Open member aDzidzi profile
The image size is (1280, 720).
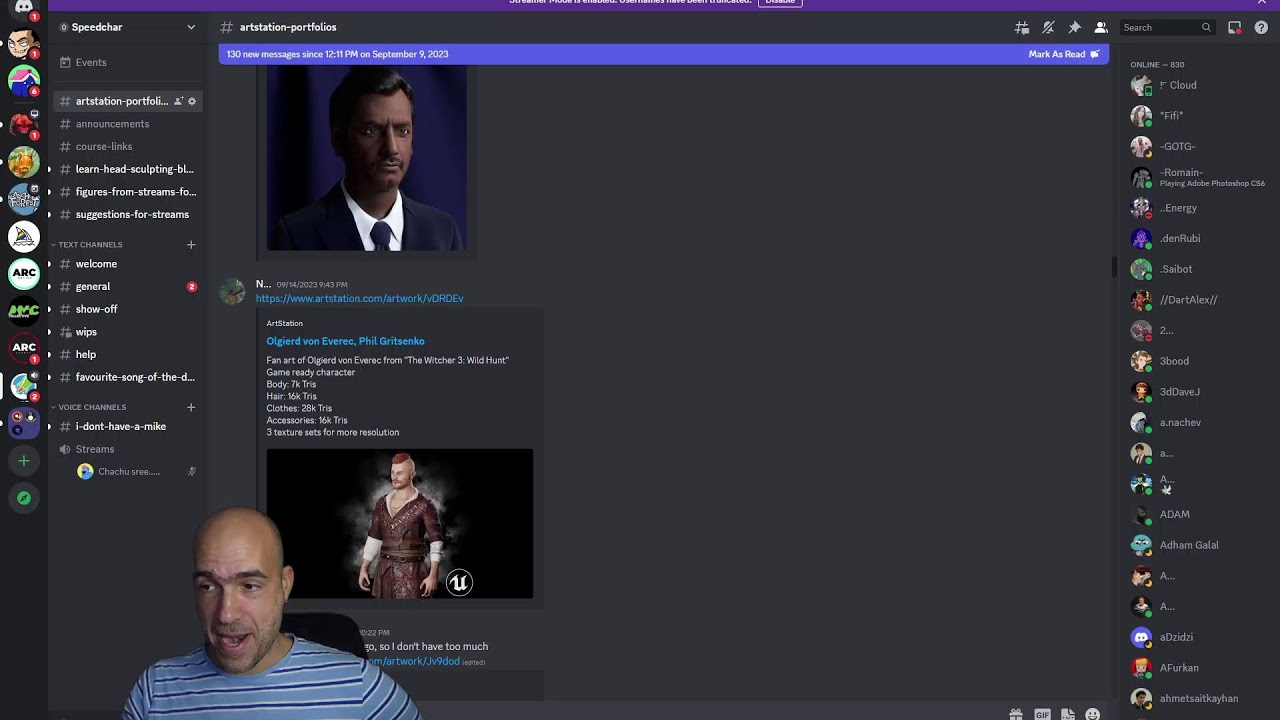(x=1195, y=637)
